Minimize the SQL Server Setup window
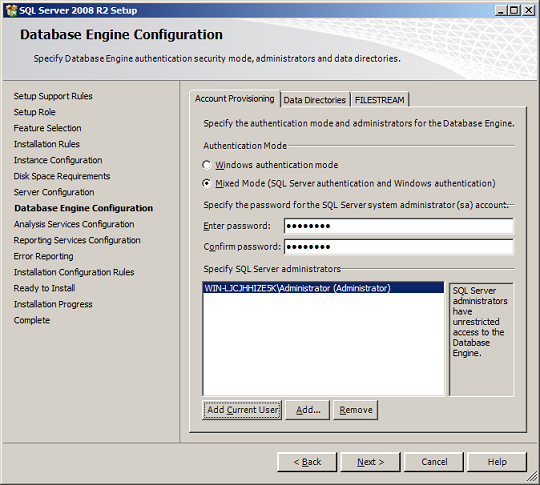The height and width of the screenshot is (485, 540). pos(501,11)
